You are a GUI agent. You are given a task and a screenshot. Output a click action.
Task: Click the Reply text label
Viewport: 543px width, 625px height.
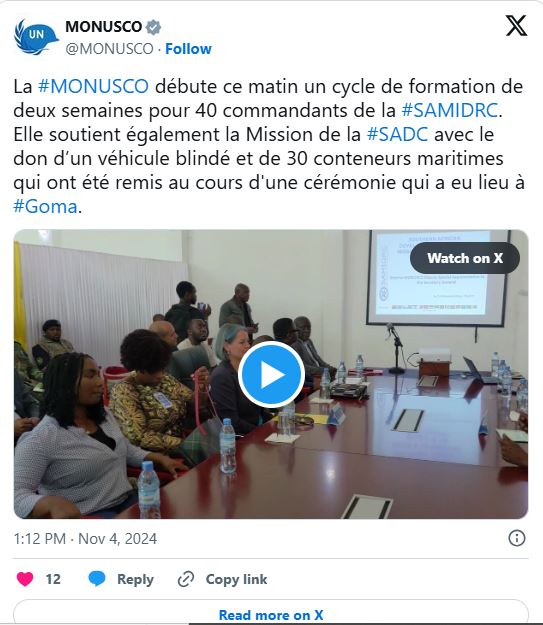[x=135, y=579]
